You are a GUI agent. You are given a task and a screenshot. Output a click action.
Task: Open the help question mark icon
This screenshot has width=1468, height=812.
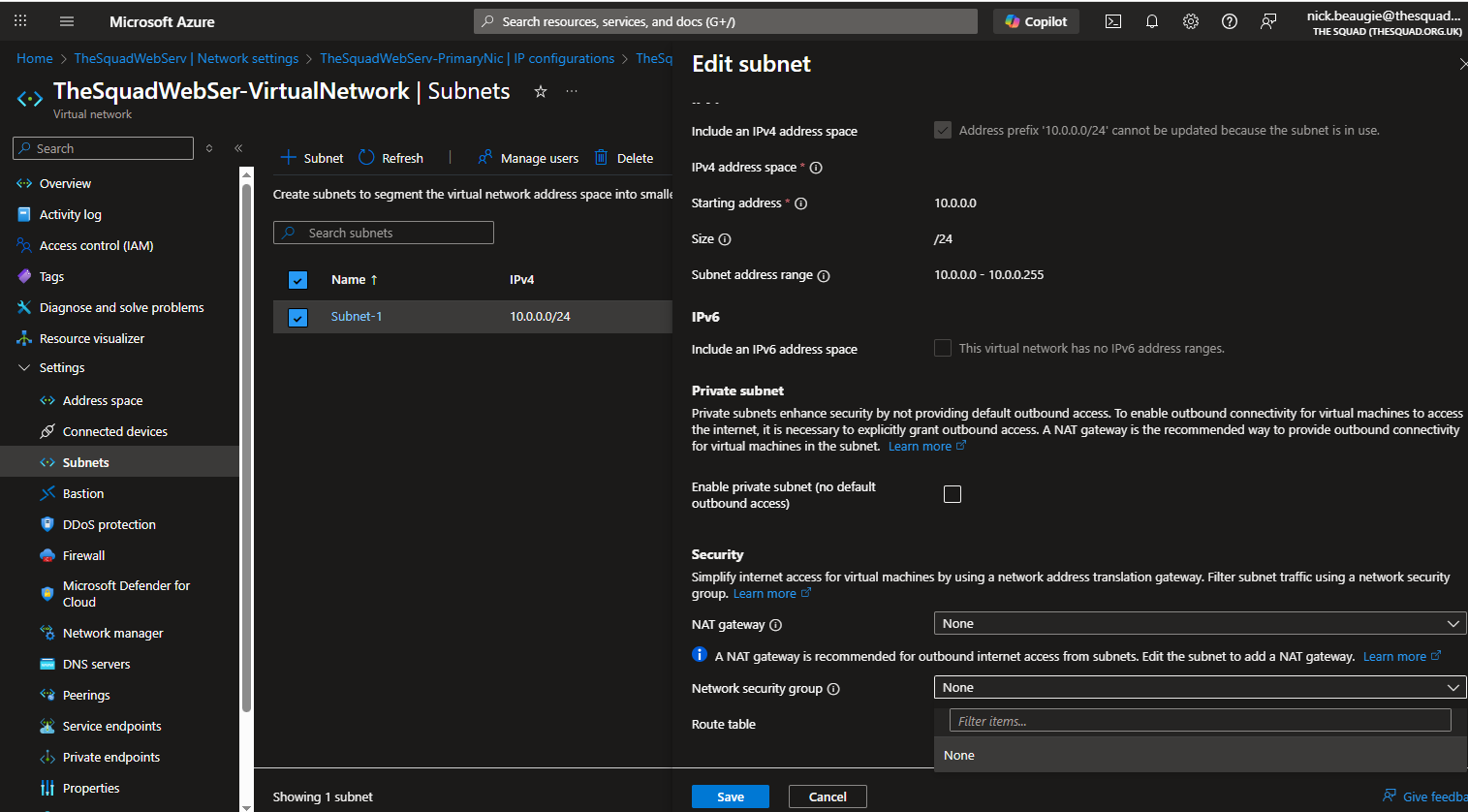(x=1230, y=21)
